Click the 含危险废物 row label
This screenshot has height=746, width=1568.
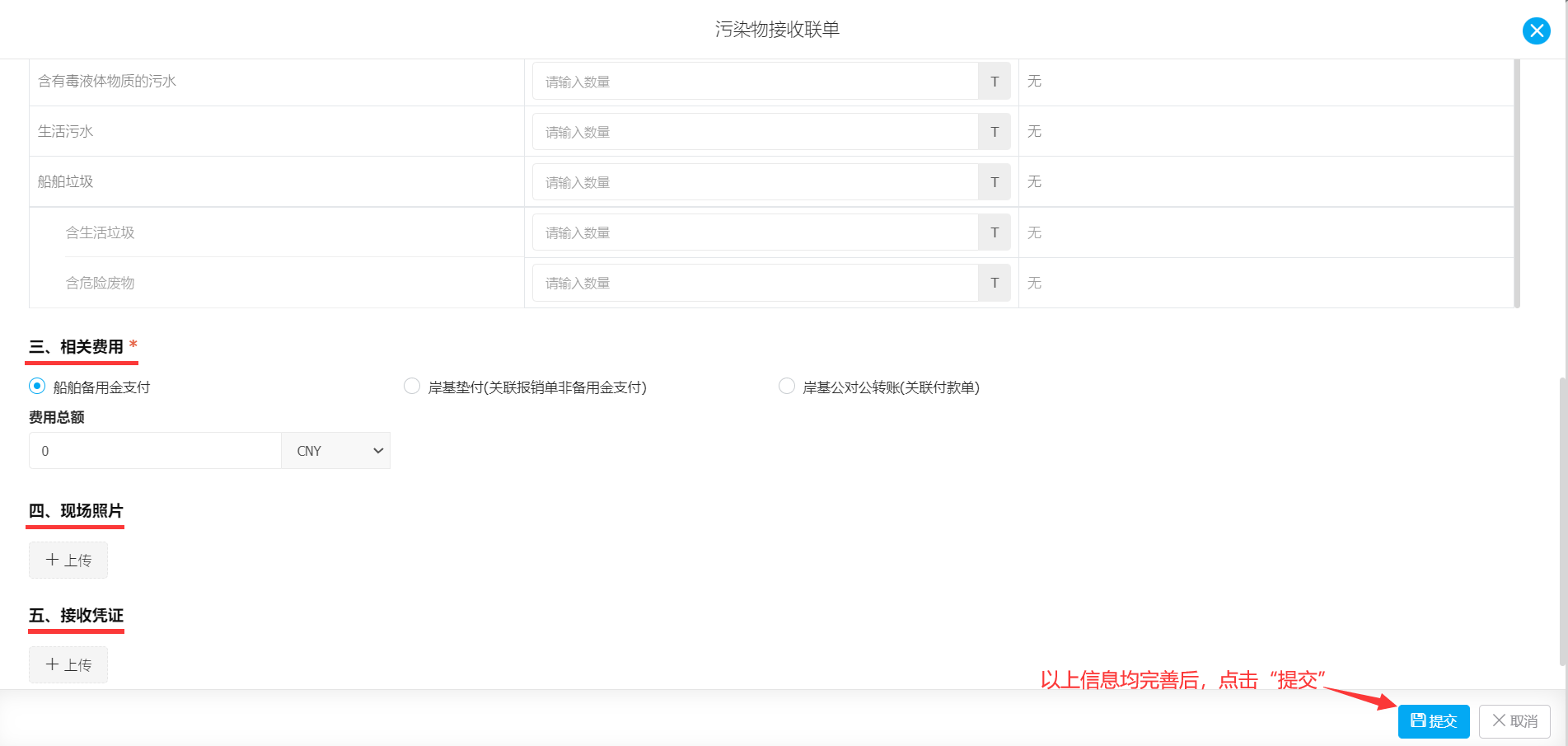pyautogui.click(x=101, y=283)
